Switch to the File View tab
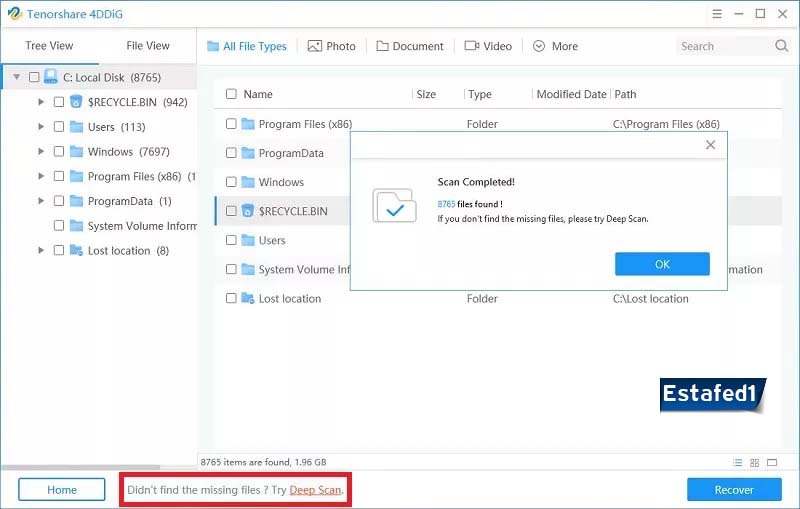This screenshot has height=509, width=800. pyautogui.click(x=148, y=46)
